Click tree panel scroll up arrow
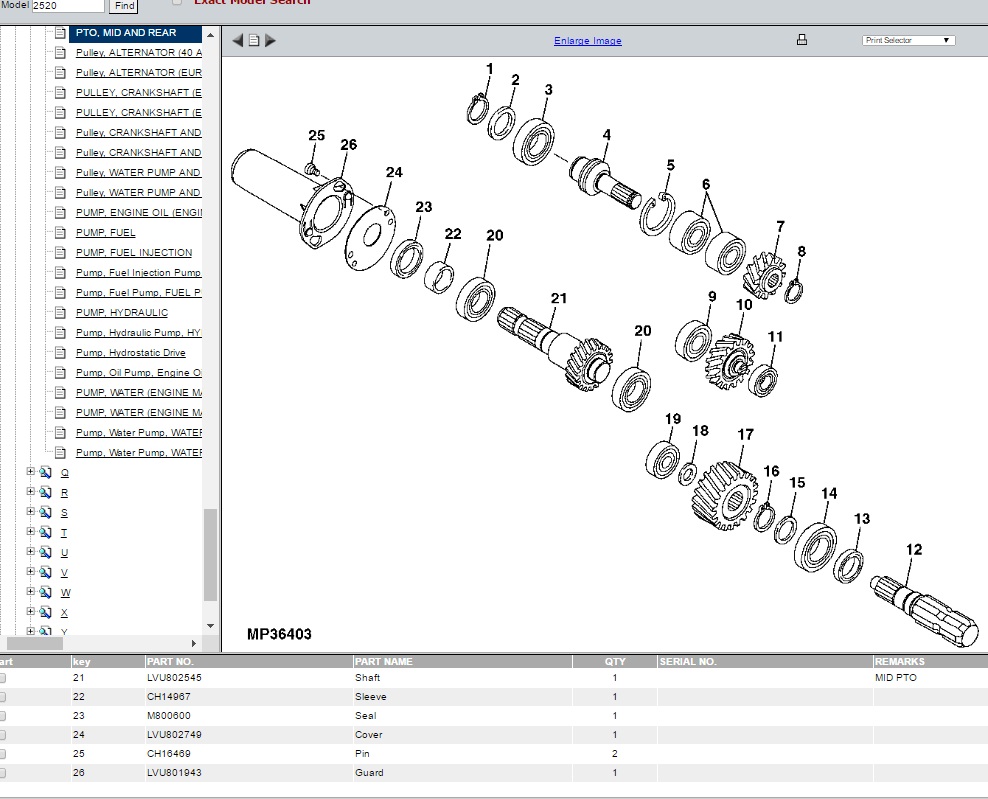 point(210,35)
